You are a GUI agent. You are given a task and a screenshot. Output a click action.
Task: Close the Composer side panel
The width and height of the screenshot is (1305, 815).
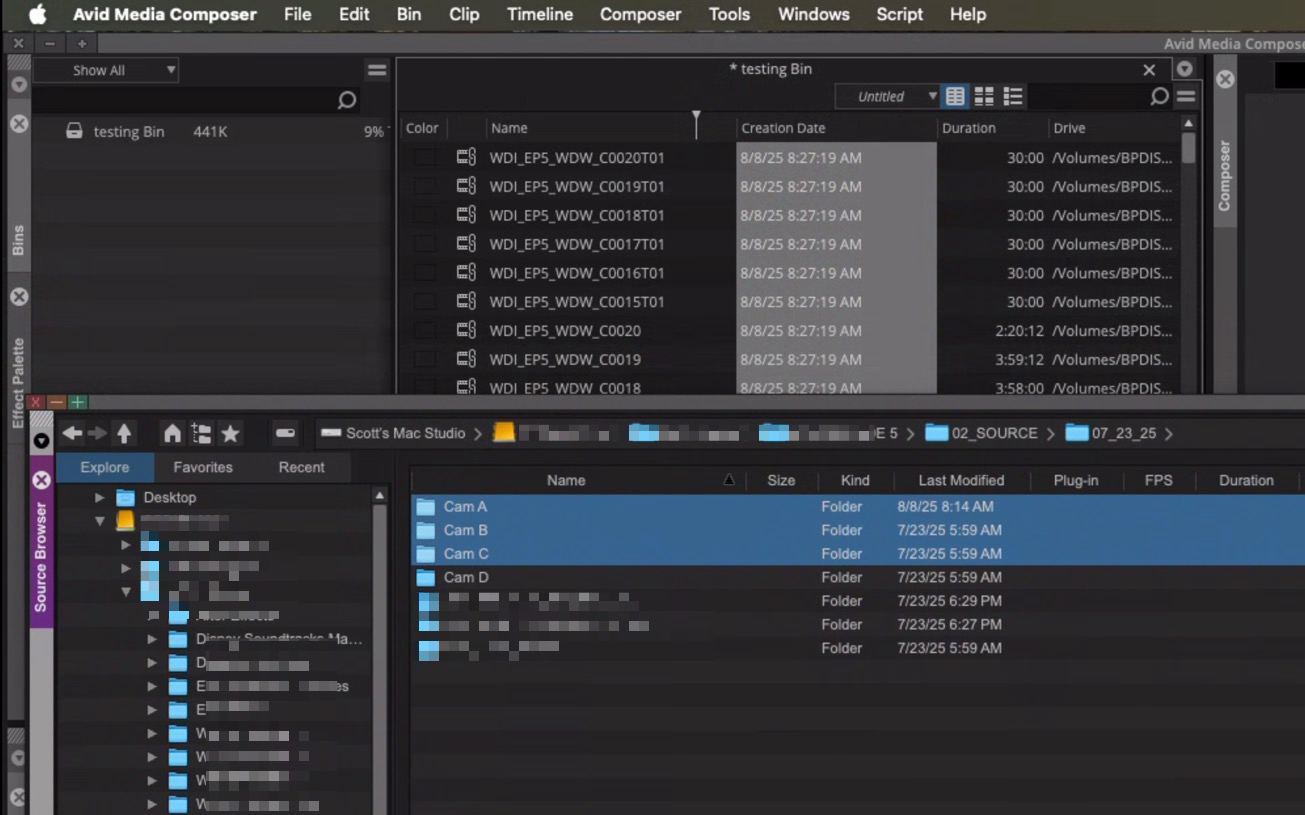(1225, 79)
